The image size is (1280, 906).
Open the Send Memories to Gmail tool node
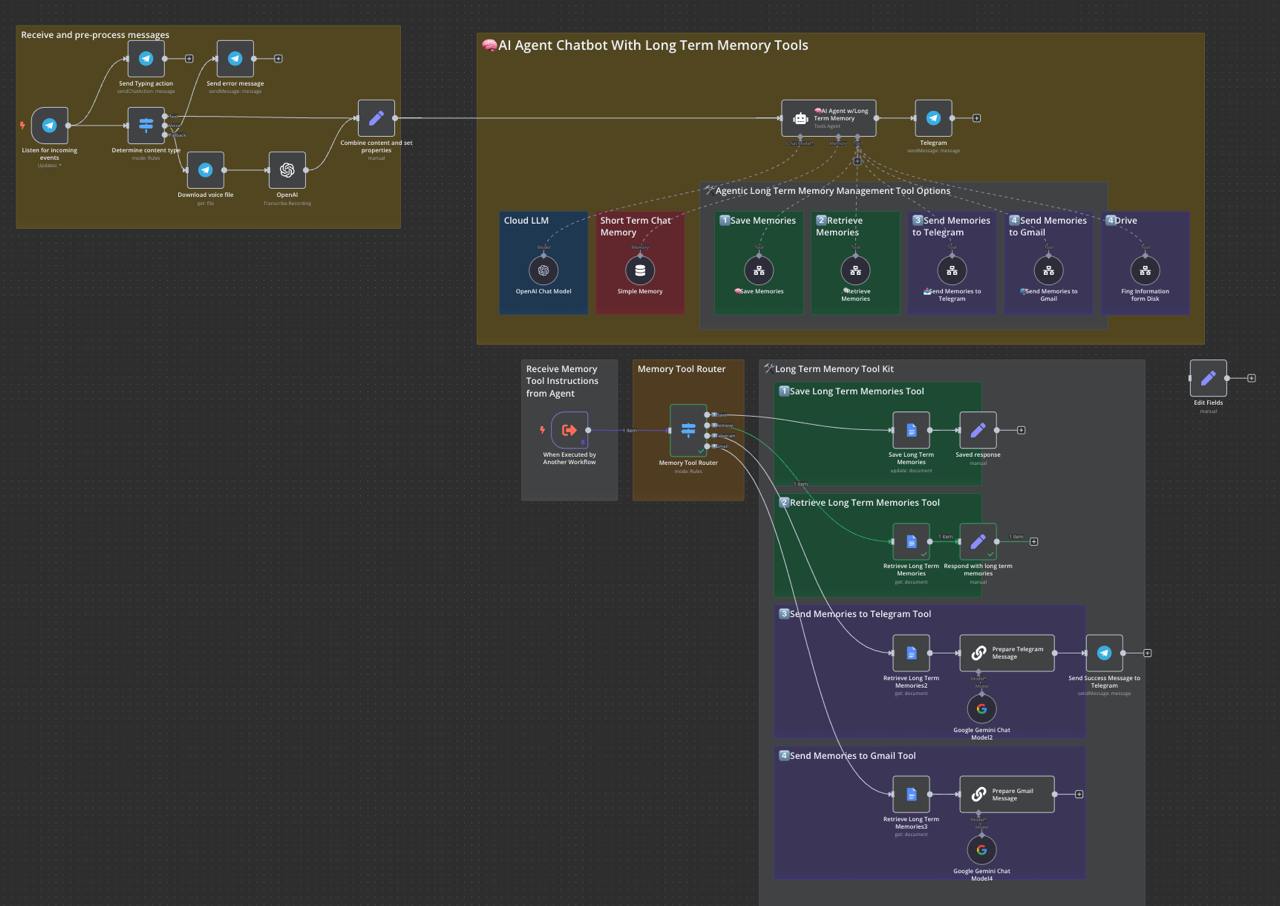pyautogui.click(x=1048, y=270)
